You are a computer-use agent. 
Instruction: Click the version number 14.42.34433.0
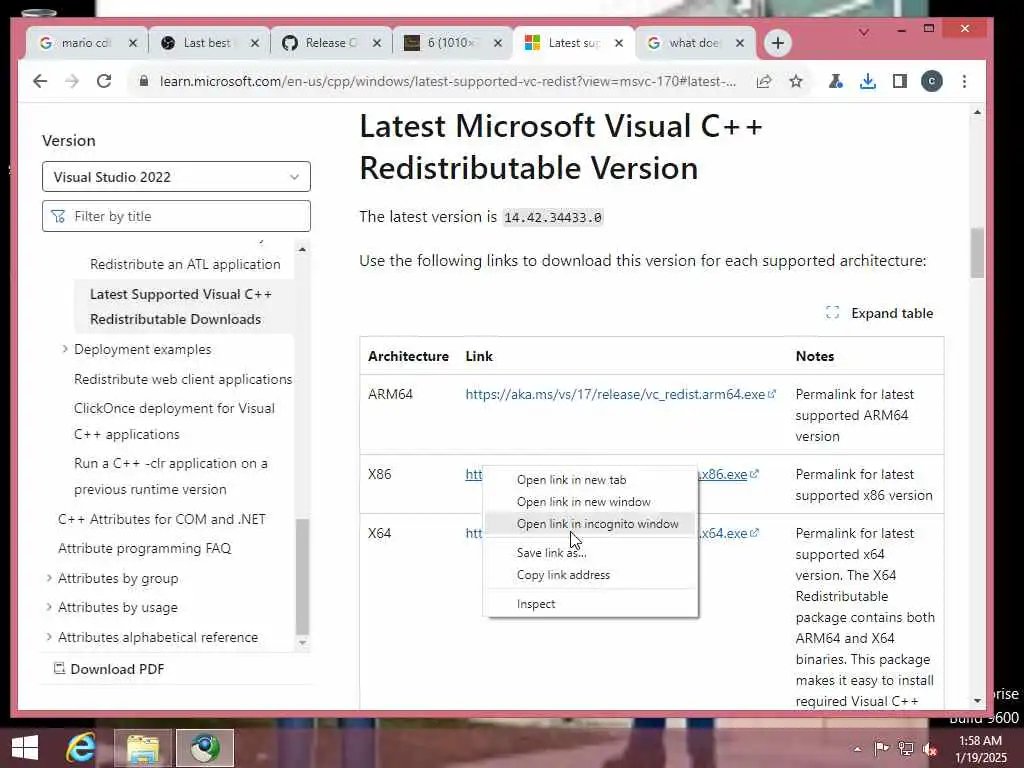[x=553, y=217]
